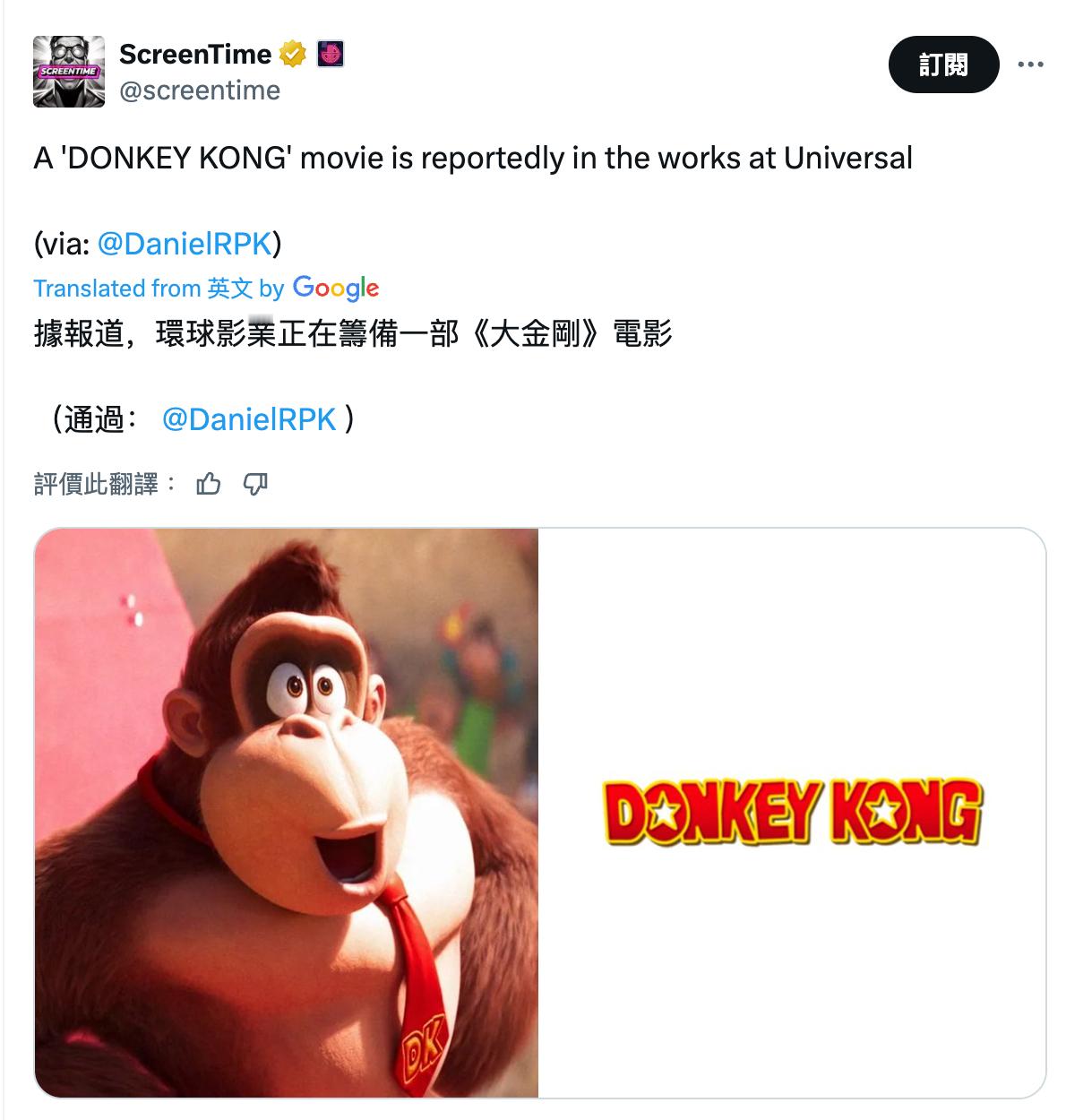Click the @screentime handle

click(200, 90)
